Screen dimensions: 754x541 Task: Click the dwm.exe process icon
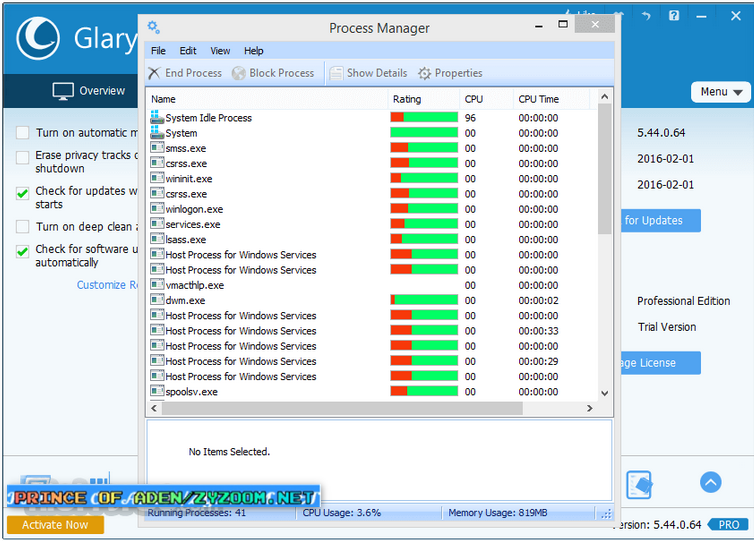coord(157,300)
